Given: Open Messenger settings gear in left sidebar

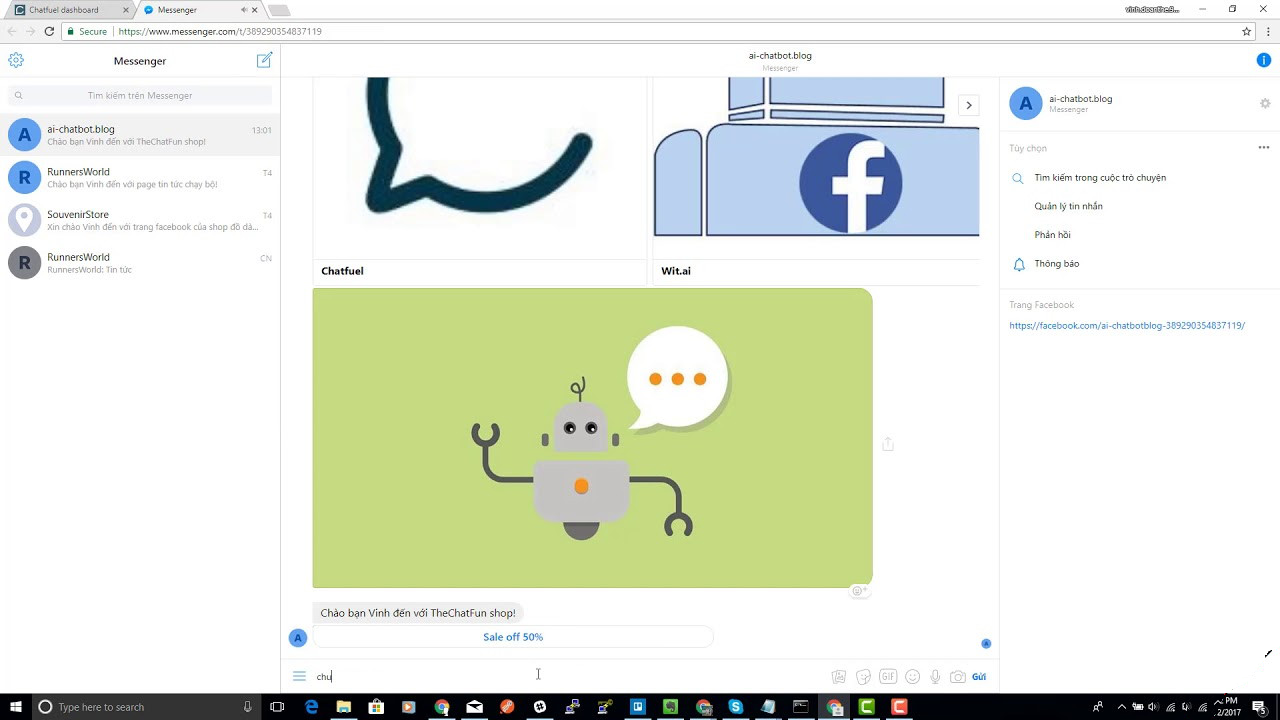Looking at the screenshot, I should [x=16, y=60].
